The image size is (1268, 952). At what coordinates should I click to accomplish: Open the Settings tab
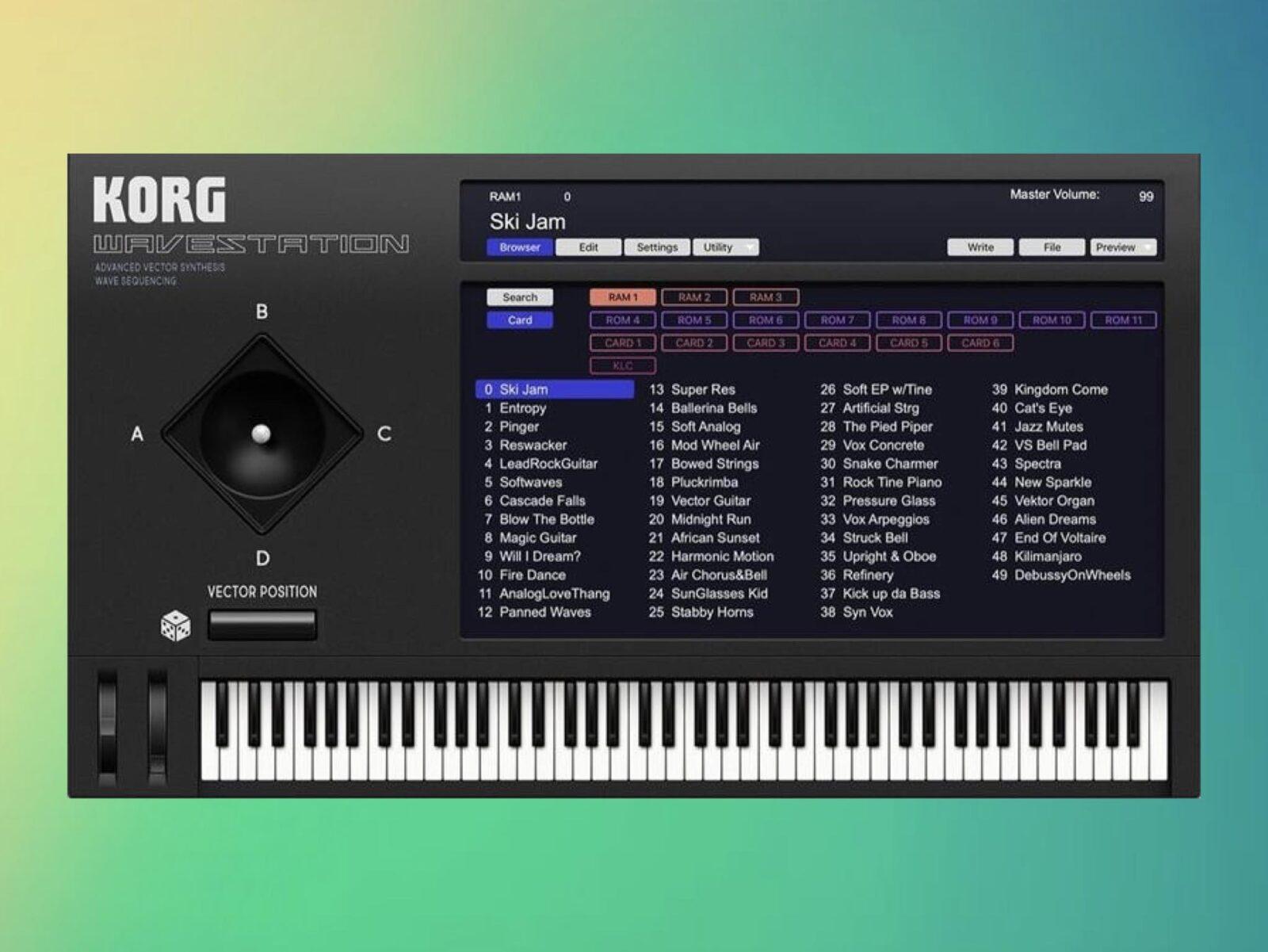tap(657, 247)
